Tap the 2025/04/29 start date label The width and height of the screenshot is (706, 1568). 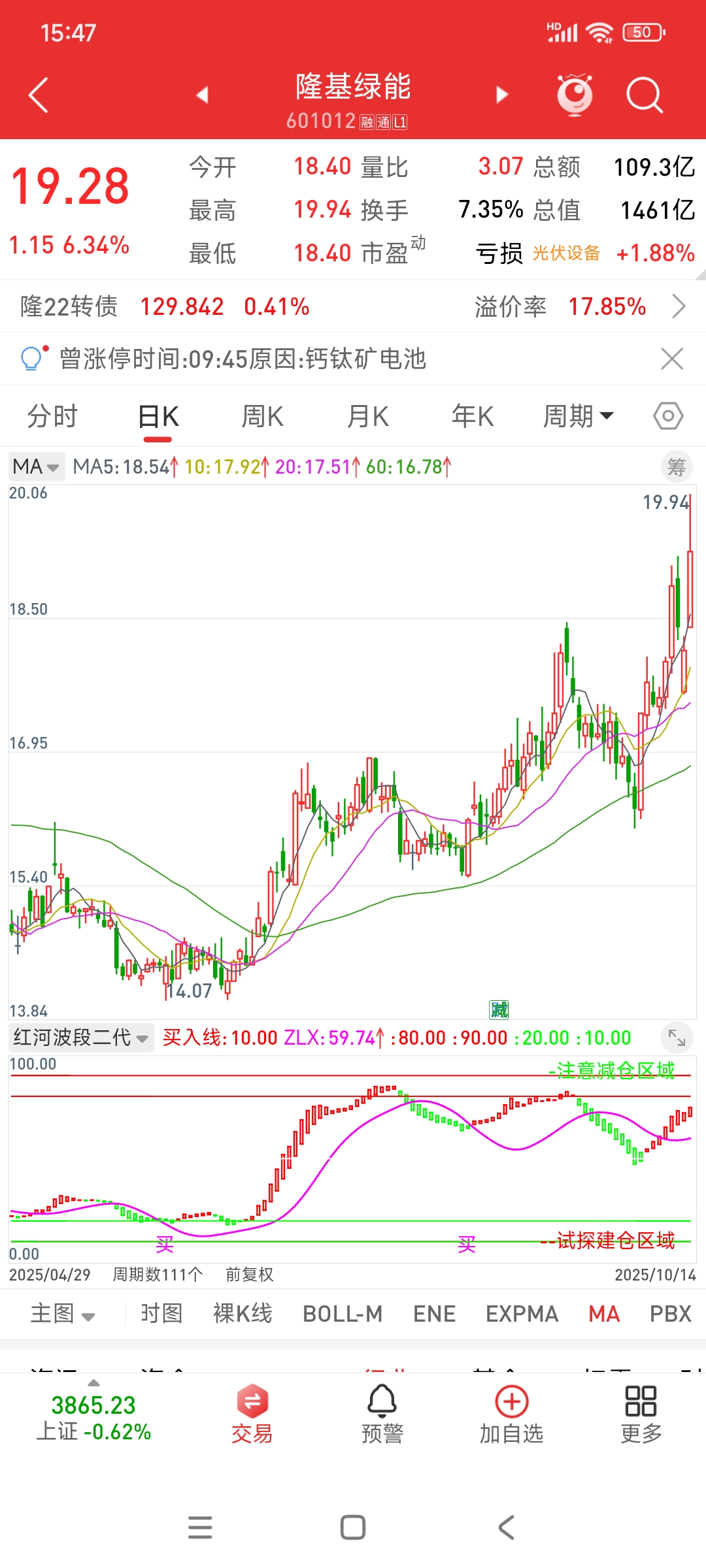click(50, 1275)
